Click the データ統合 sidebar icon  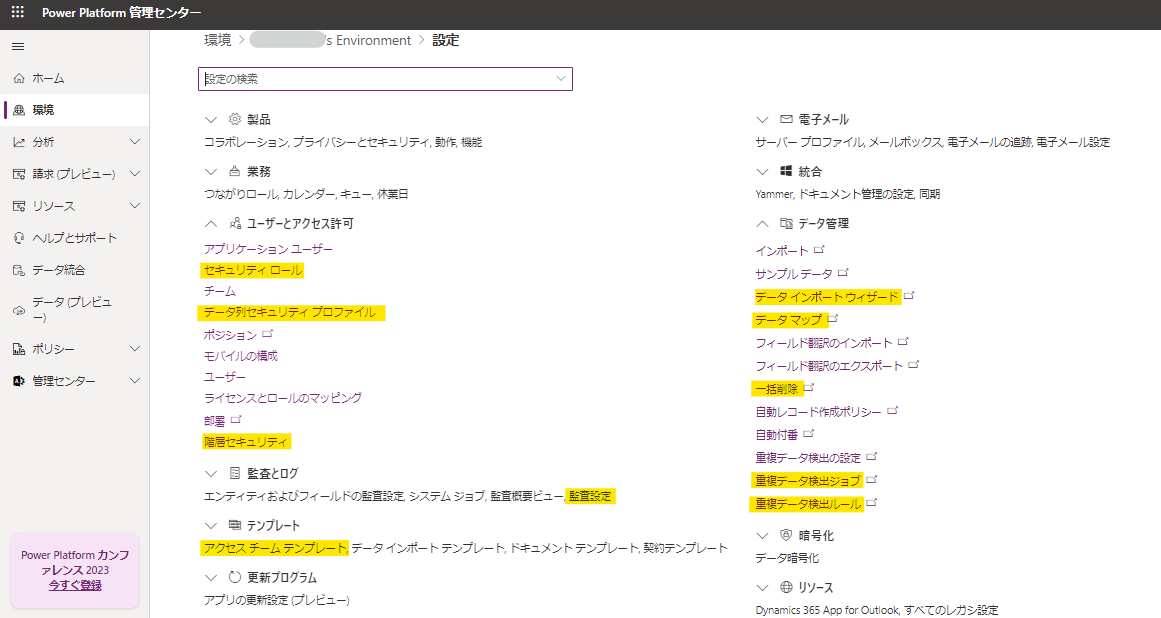[x=19, y=270]
